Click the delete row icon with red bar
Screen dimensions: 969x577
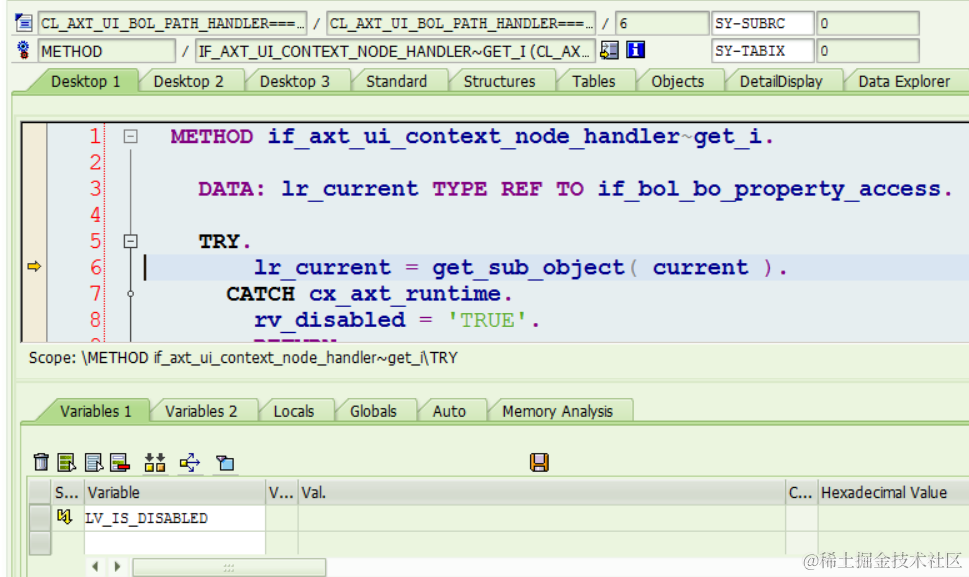pos(120,462)
